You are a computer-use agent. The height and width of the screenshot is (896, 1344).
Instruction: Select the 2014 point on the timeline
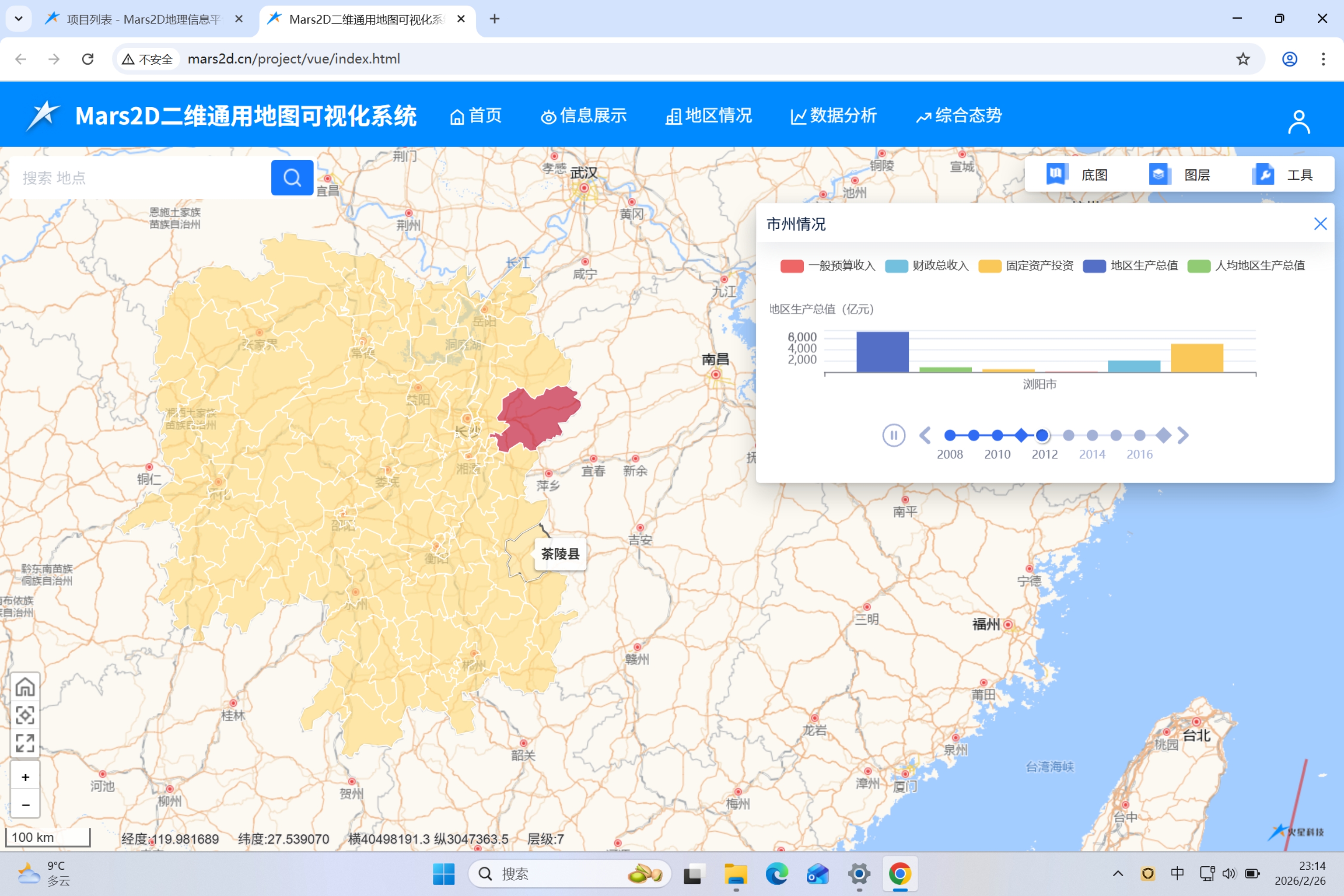(x=1092, y=436)
